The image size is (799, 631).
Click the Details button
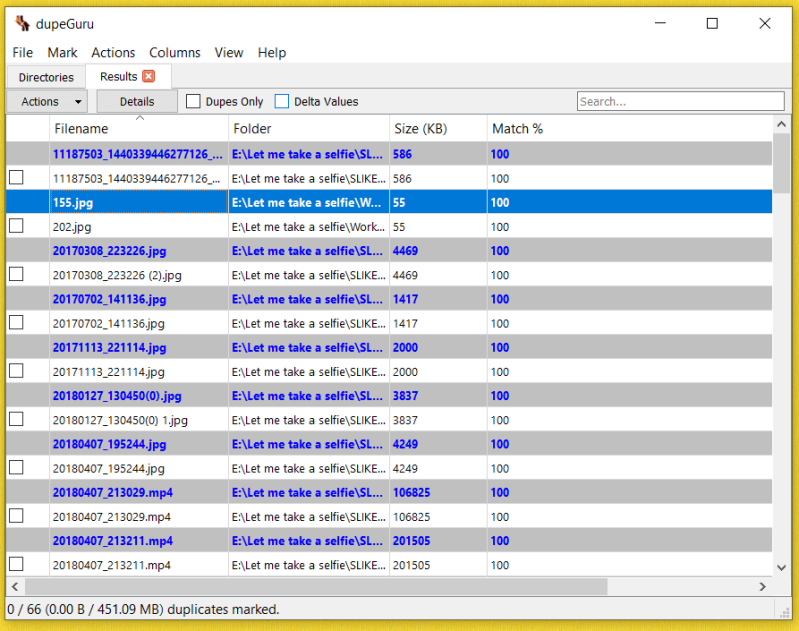coord(137,101)
